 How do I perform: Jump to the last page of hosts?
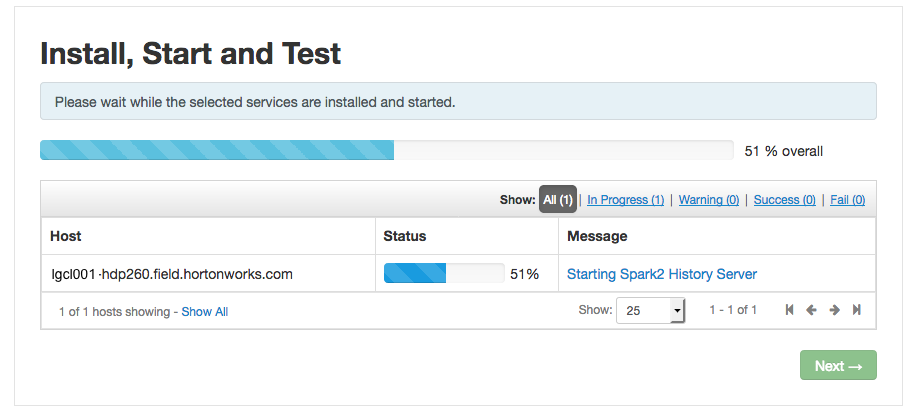(x=857, y=310)
